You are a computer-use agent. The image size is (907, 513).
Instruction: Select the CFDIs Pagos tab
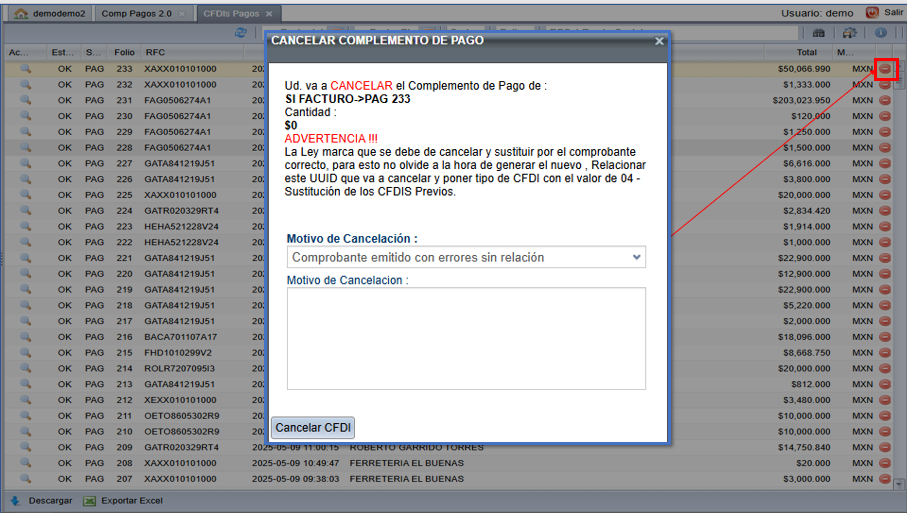(x=231, y=14)
